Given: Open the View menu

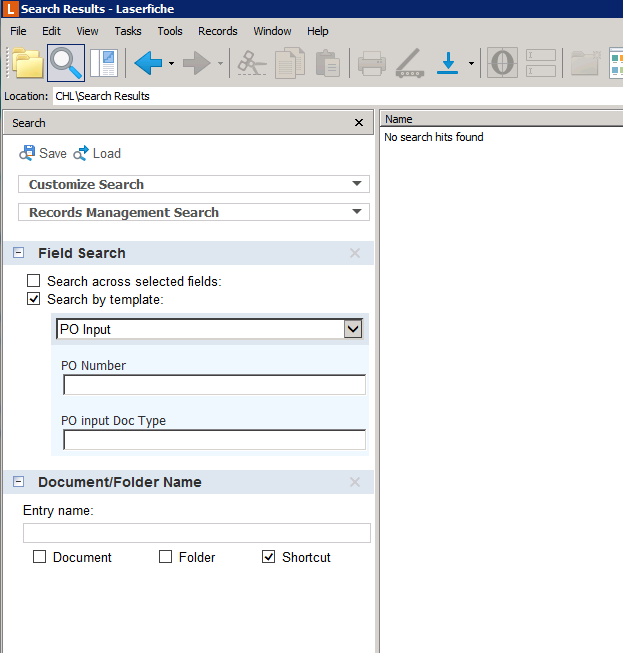Looking at the screenshot, I should click(x=87, y=31).
